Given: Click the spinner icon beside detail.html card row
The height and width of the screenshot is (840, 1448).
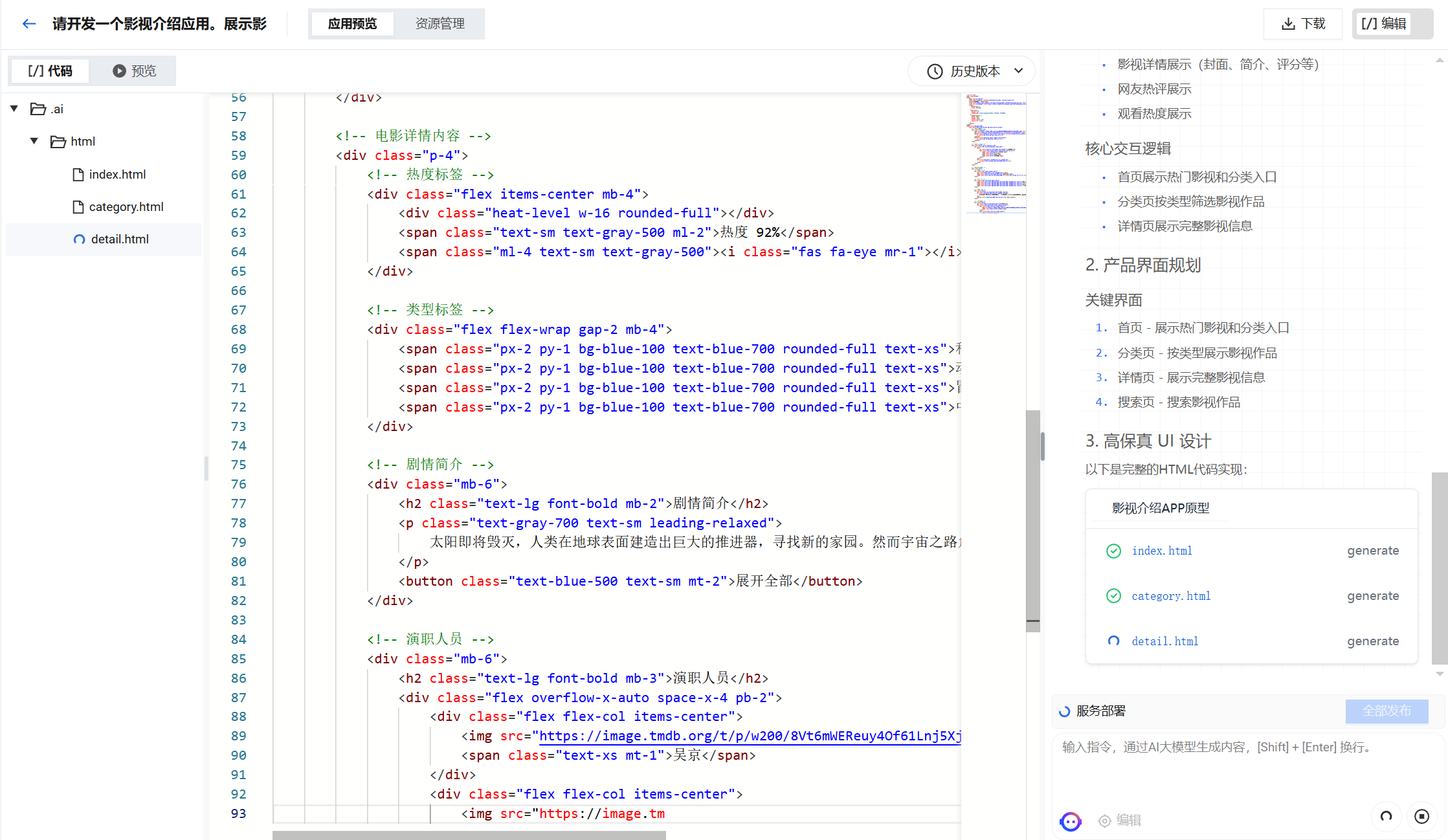Looking at the screenshot, I should pyautogui.click(x=1113, y=641).
